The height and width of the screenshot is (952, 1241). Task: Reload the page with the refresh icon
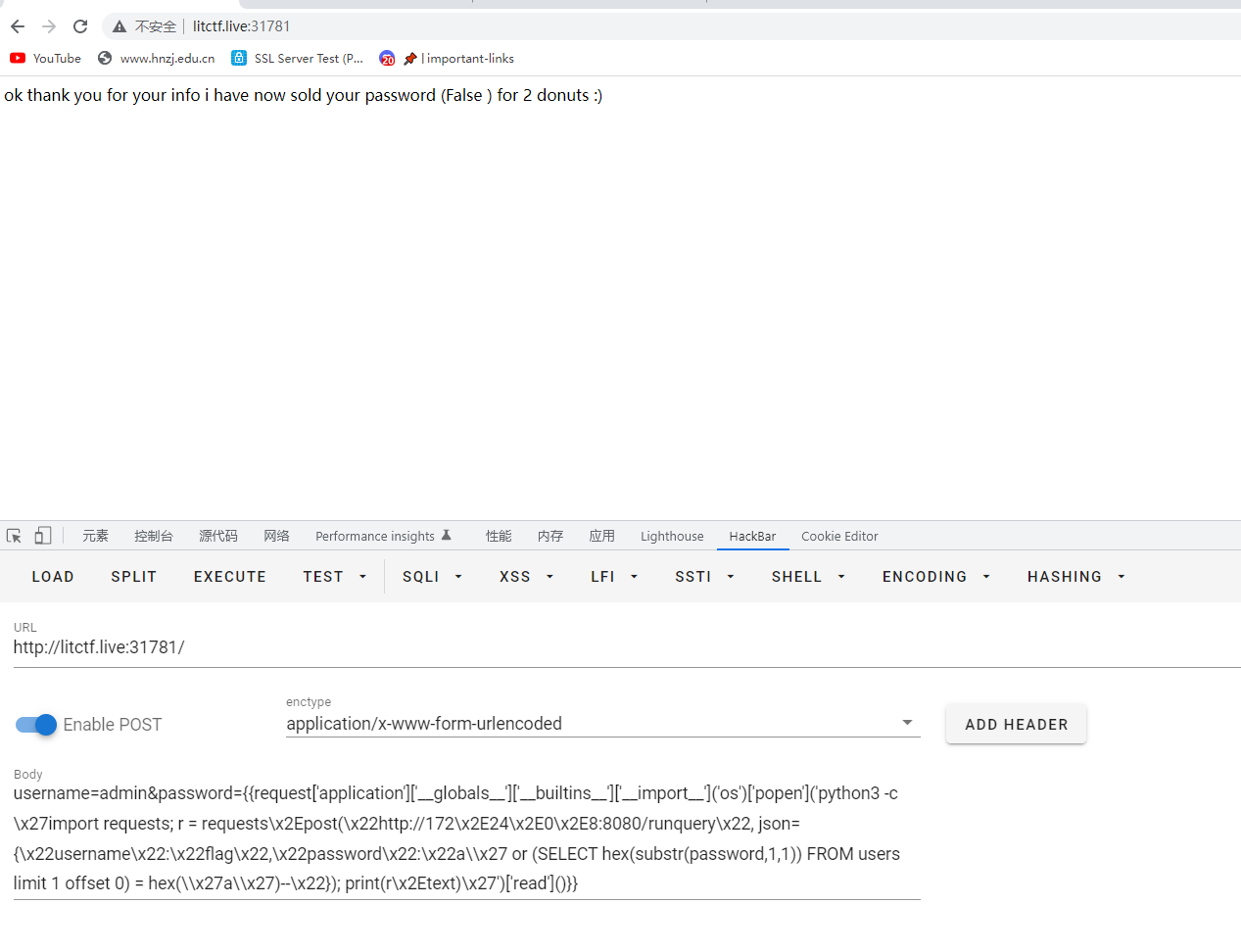(80, 26)
